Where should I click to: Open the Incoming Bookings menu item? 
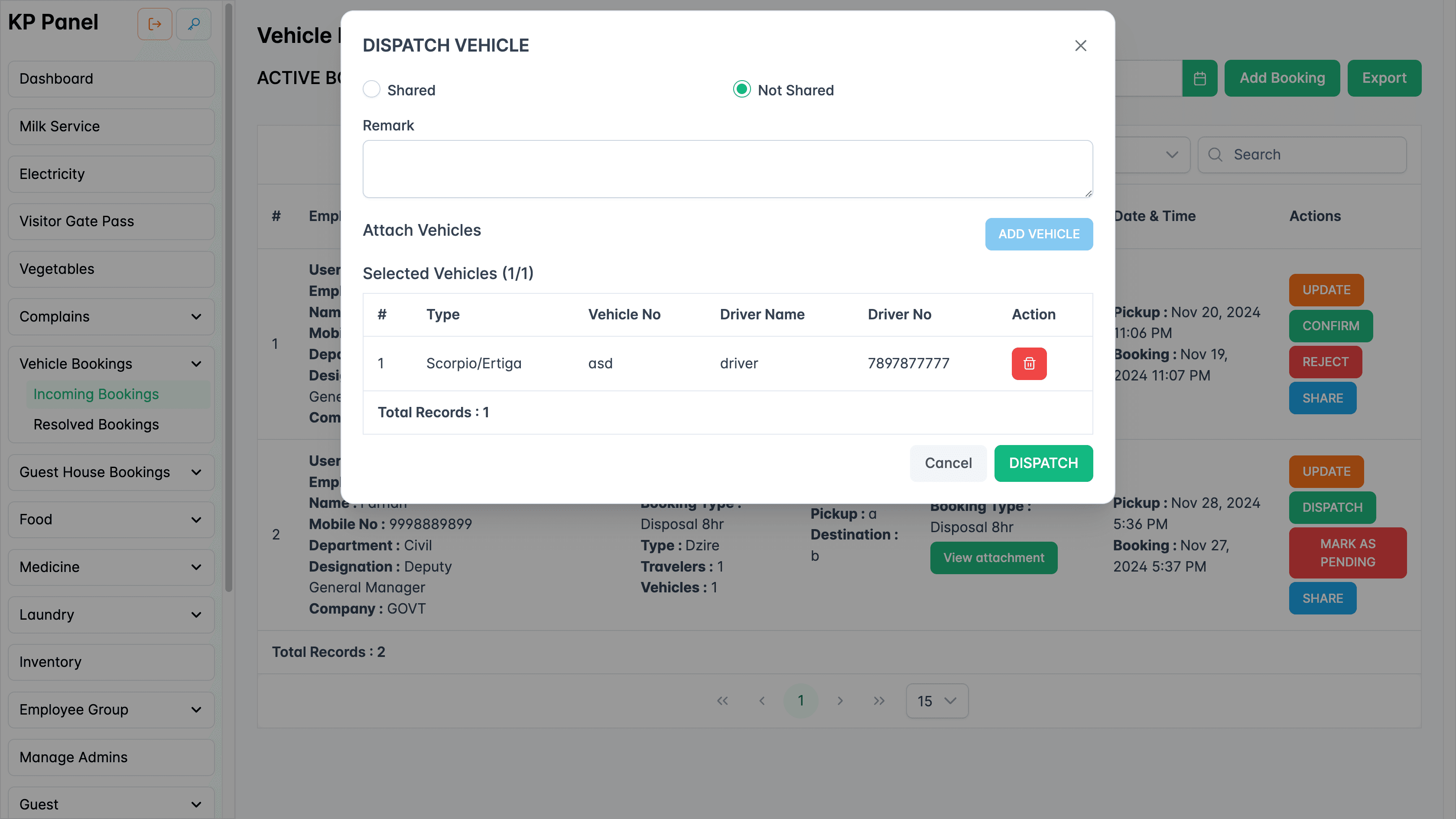pyautogui.click(x=96, y=394)
